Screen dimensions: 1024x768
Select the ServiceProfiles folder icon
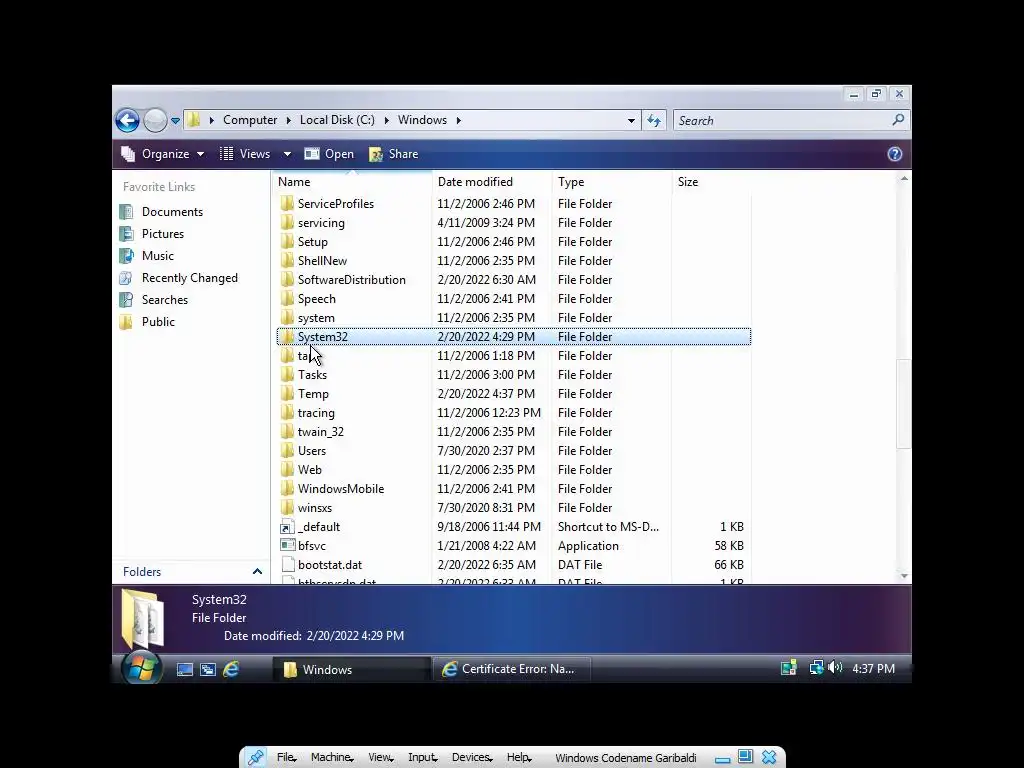tap(287, 203)
